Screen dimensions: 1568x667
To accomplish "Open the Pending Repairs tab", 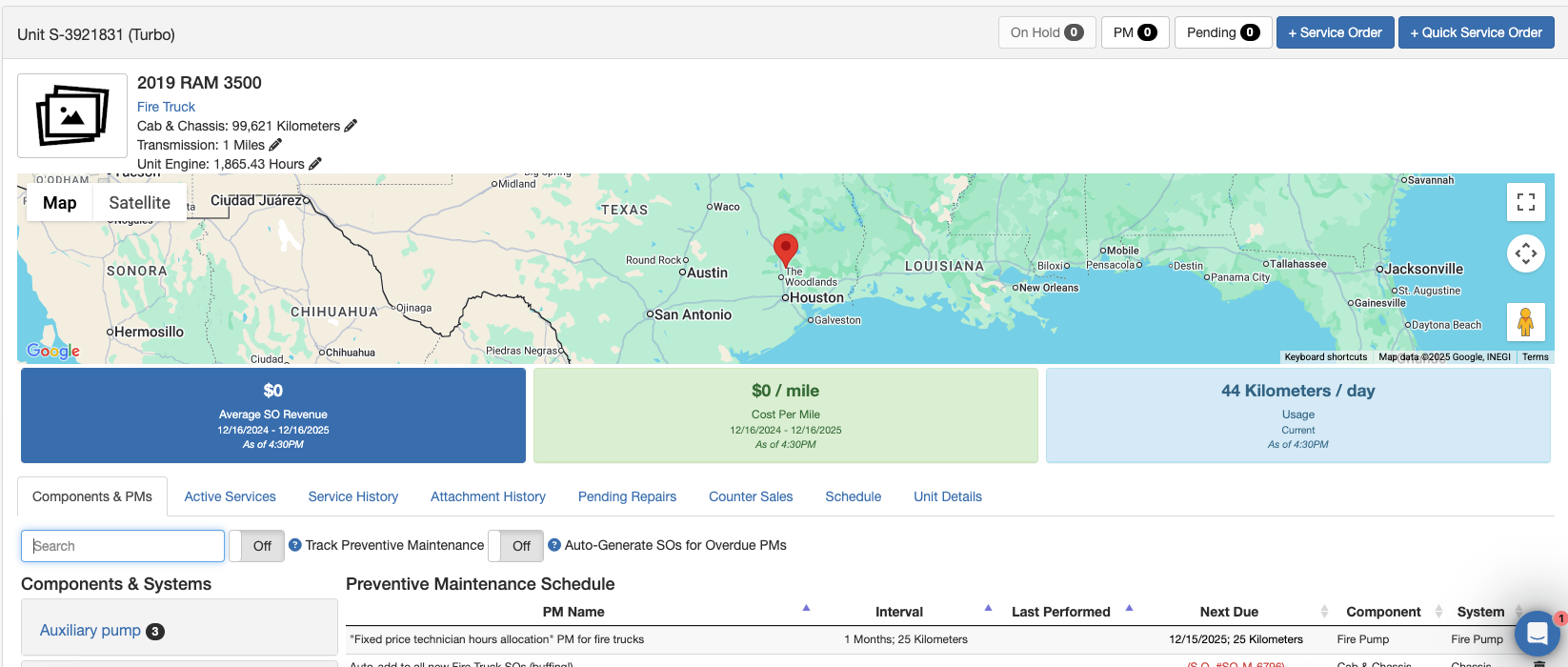I will 627,496.
